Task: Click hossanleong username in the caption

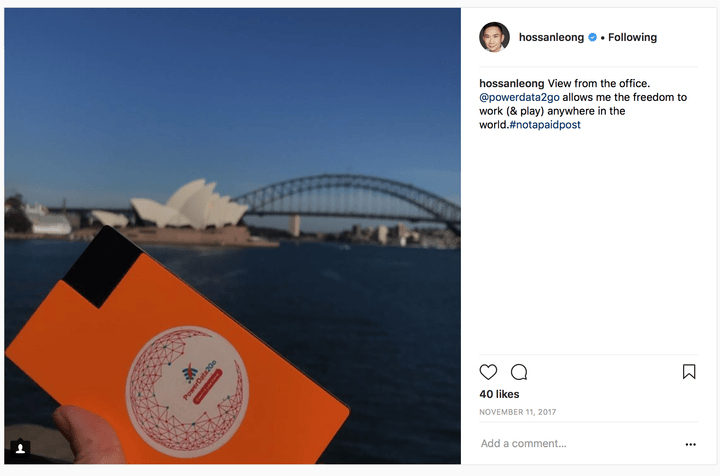Action: click(512, 84)
